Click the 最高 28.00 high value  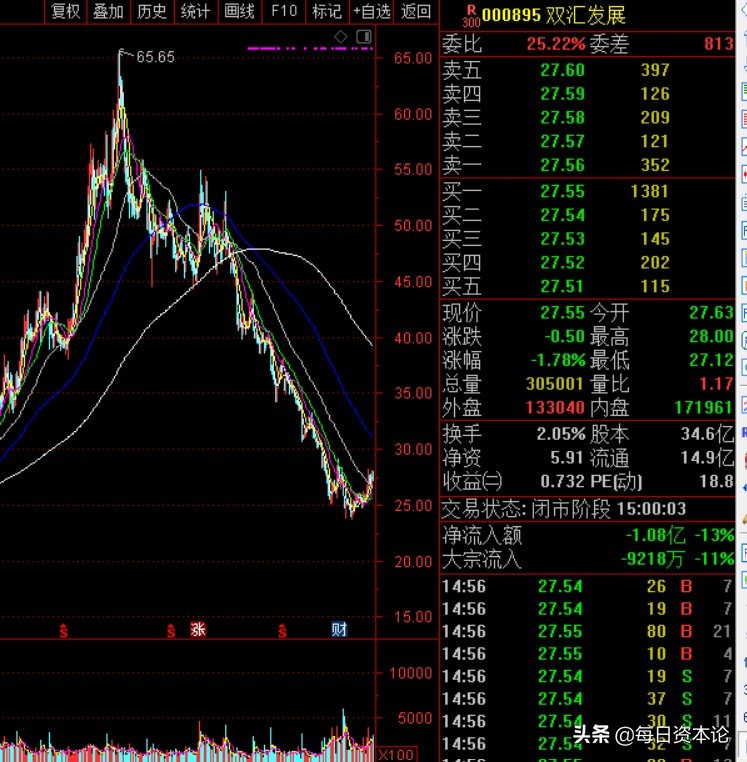(x=711, y=336)
